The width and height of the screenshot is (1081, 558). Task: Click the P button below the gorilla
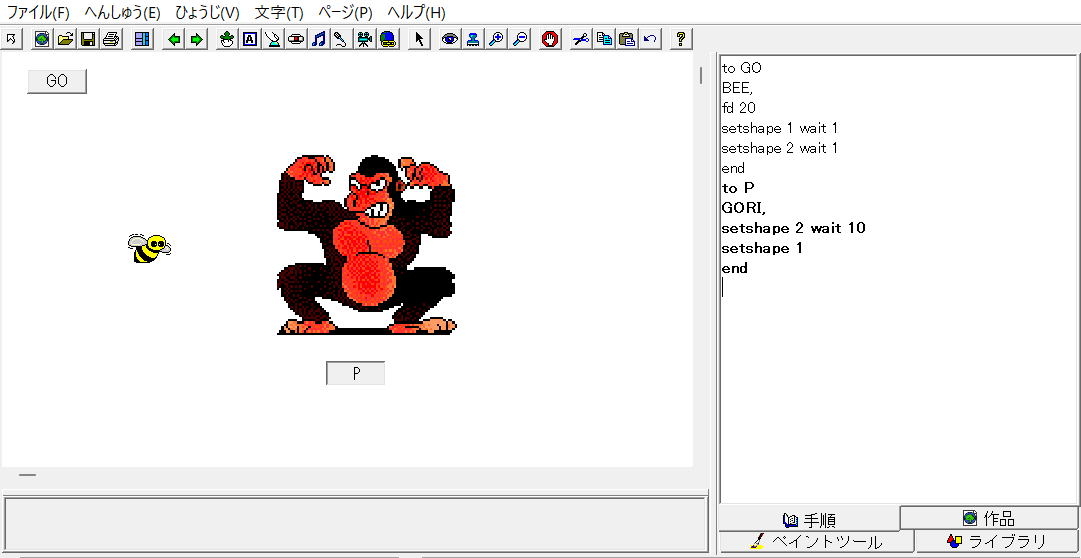click(x=356, y=373)
